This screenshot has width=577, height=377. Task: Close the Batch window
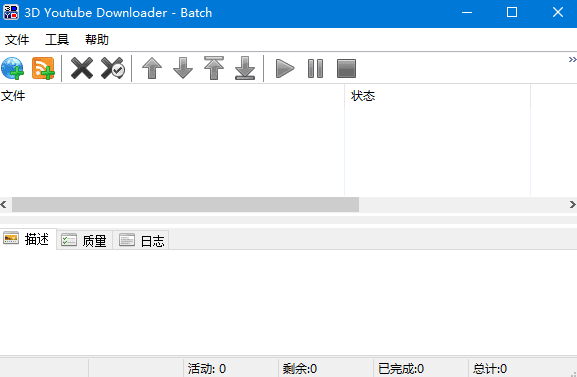(557, 13)
